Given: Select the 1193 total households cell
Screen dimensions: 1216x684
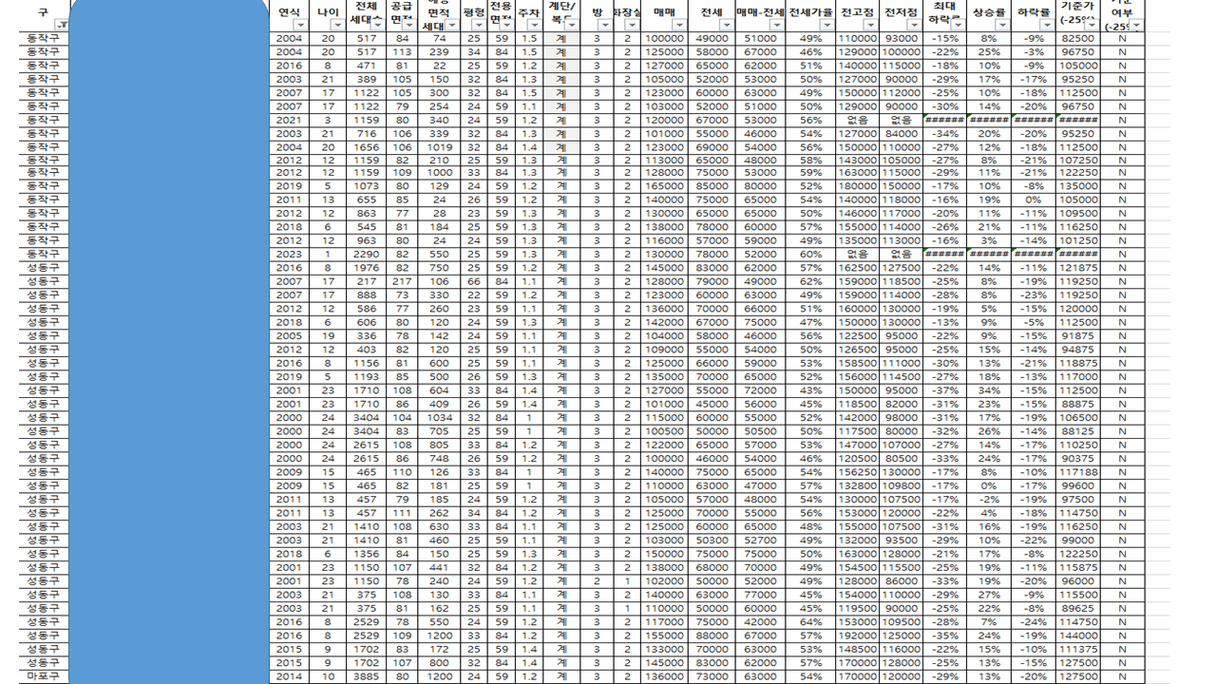Looking at the screenshot, I should pos(367,377).
